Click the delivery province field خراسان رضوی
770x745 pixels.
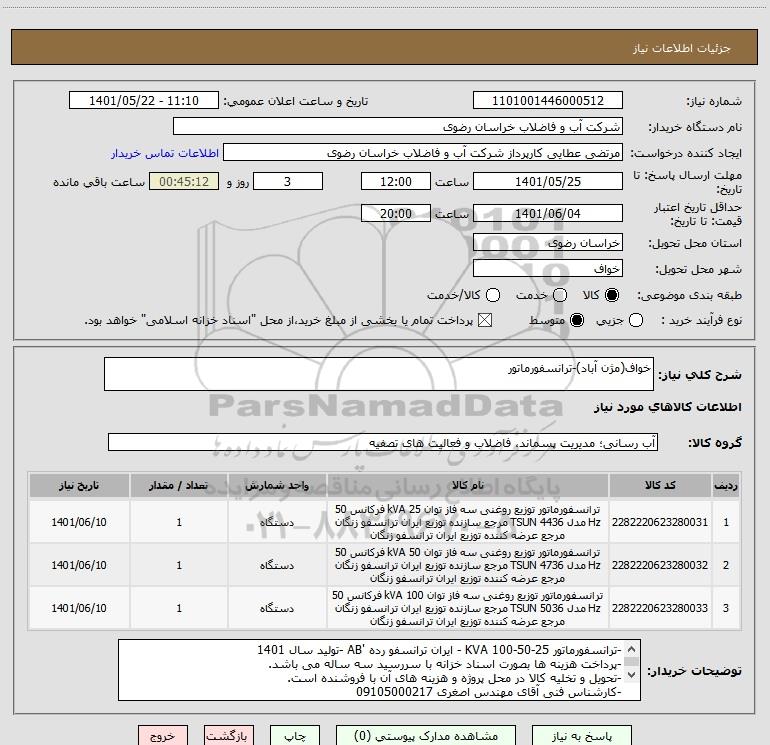(548, 243)
